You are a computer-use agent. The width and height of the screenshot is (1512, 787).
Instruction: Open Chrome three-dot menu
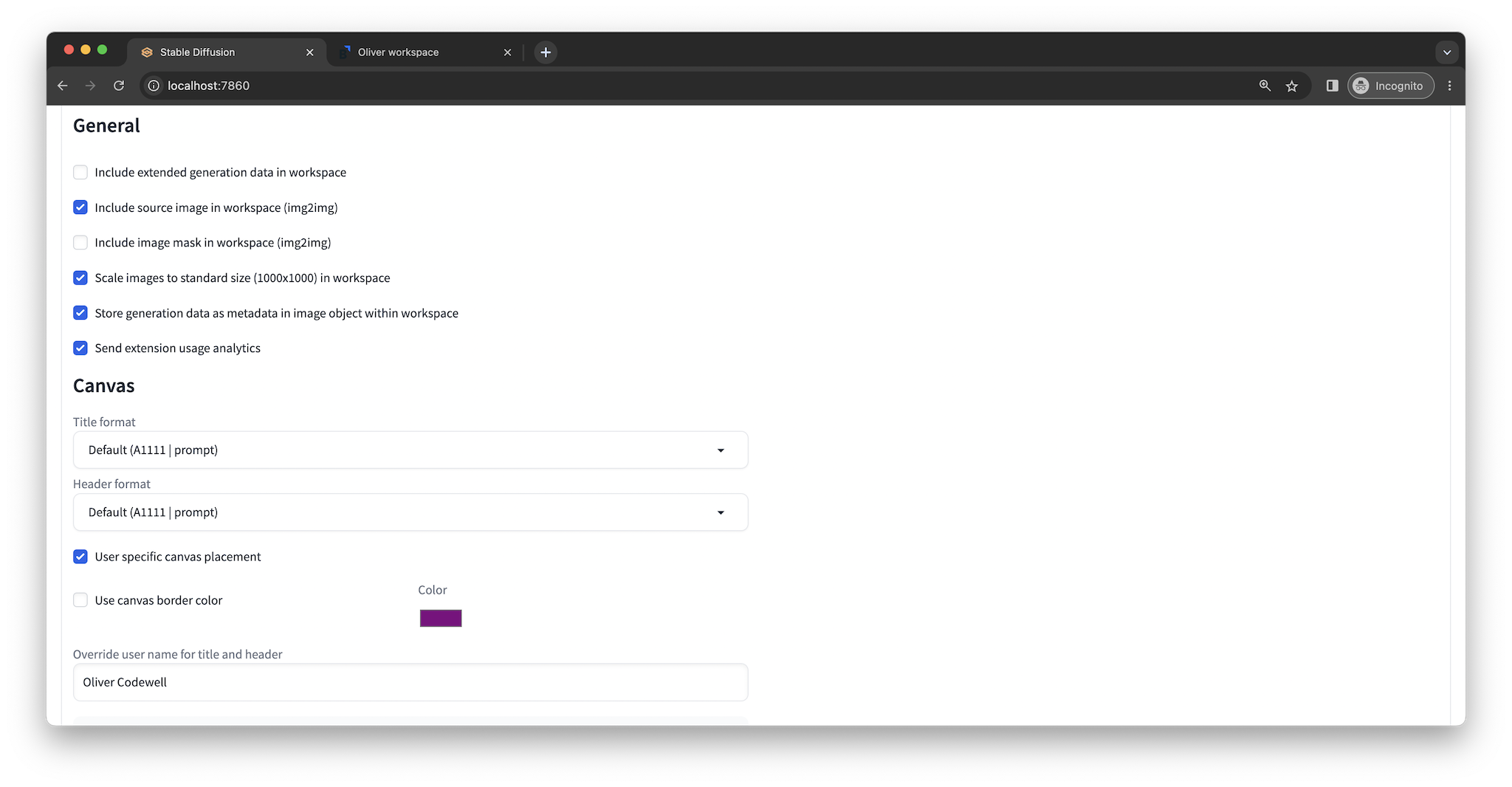(x=1449, y=86)
